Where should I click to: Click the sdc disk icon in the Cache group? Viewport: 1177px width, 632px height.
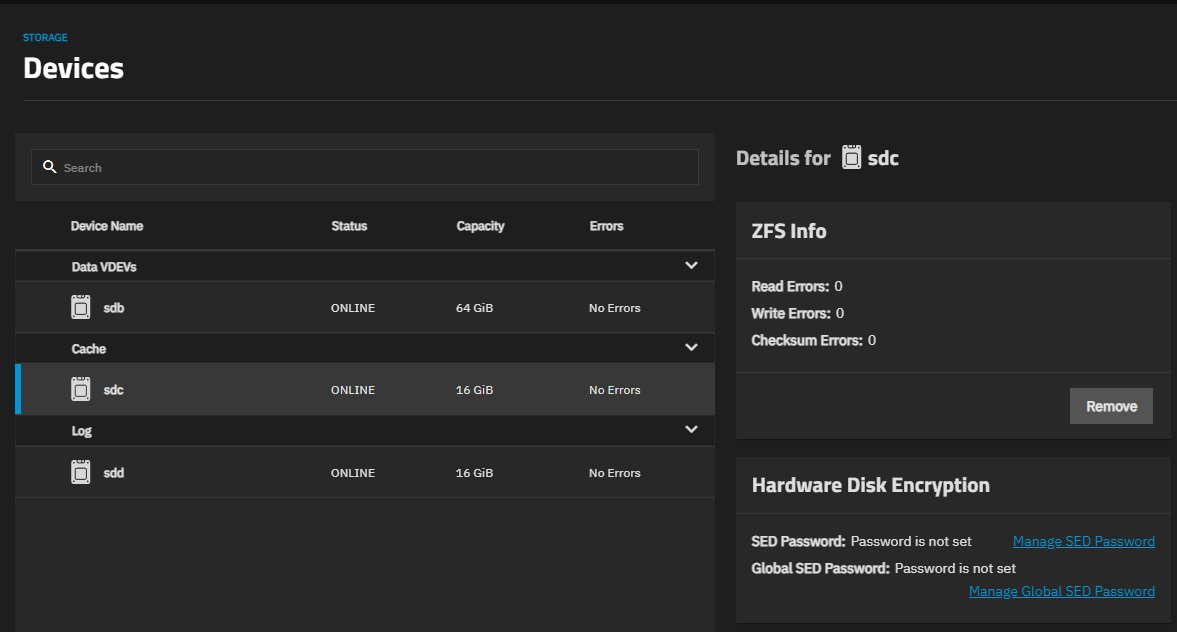81,389
